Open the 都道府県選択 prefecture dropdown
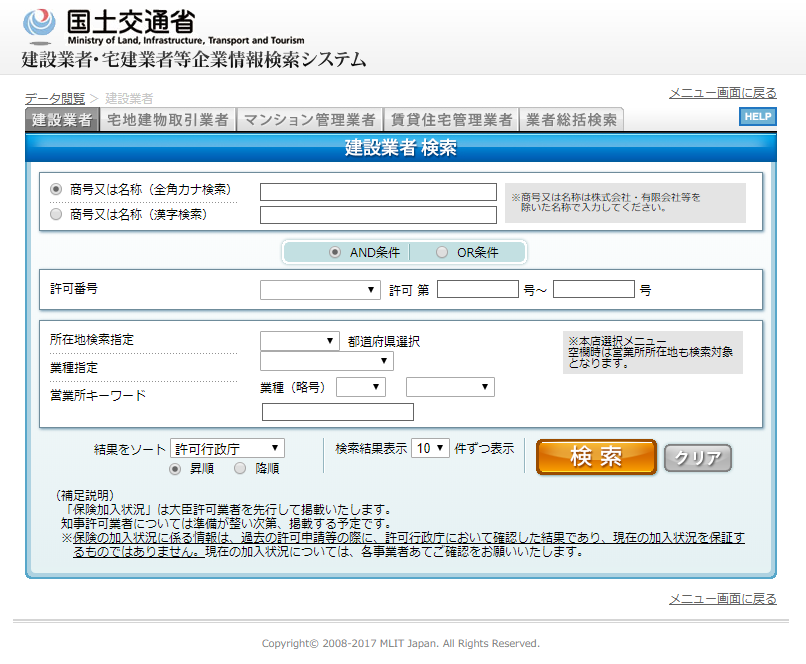Image resolution: width=806 pixels, height=664 pixels. [x=300, y=341]
